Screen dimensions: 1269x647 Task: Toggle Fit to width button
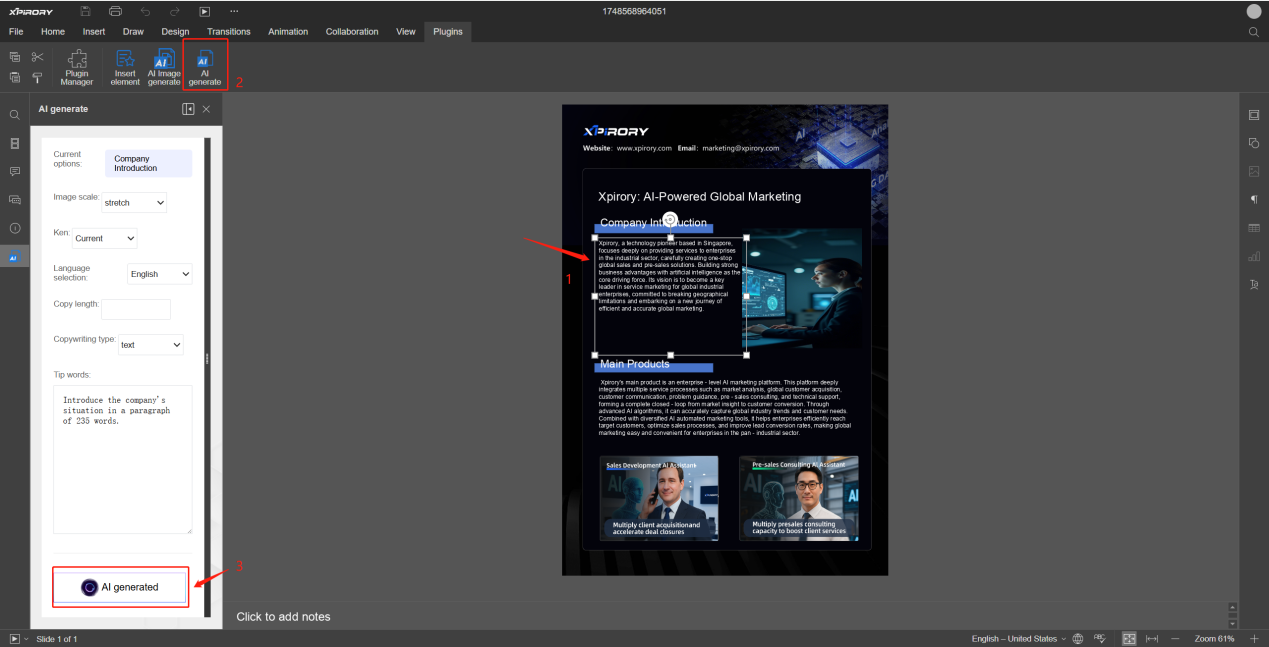(x=1152, y=638)
